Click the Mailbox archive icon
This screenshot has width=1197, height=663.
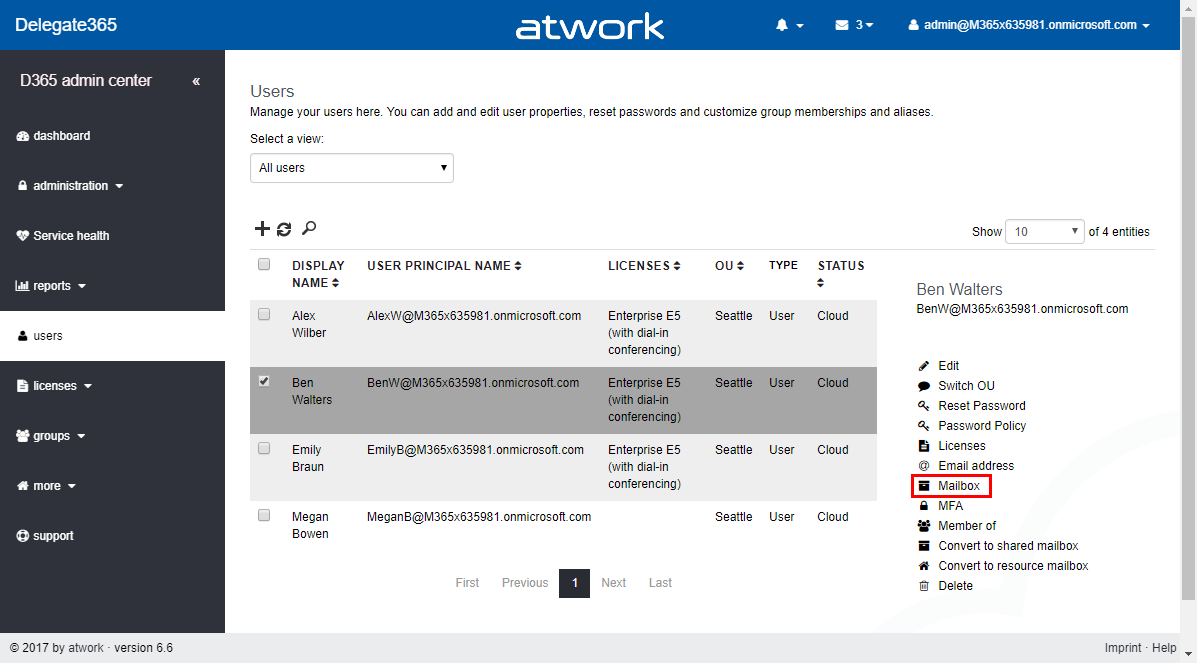coord(924,486)
